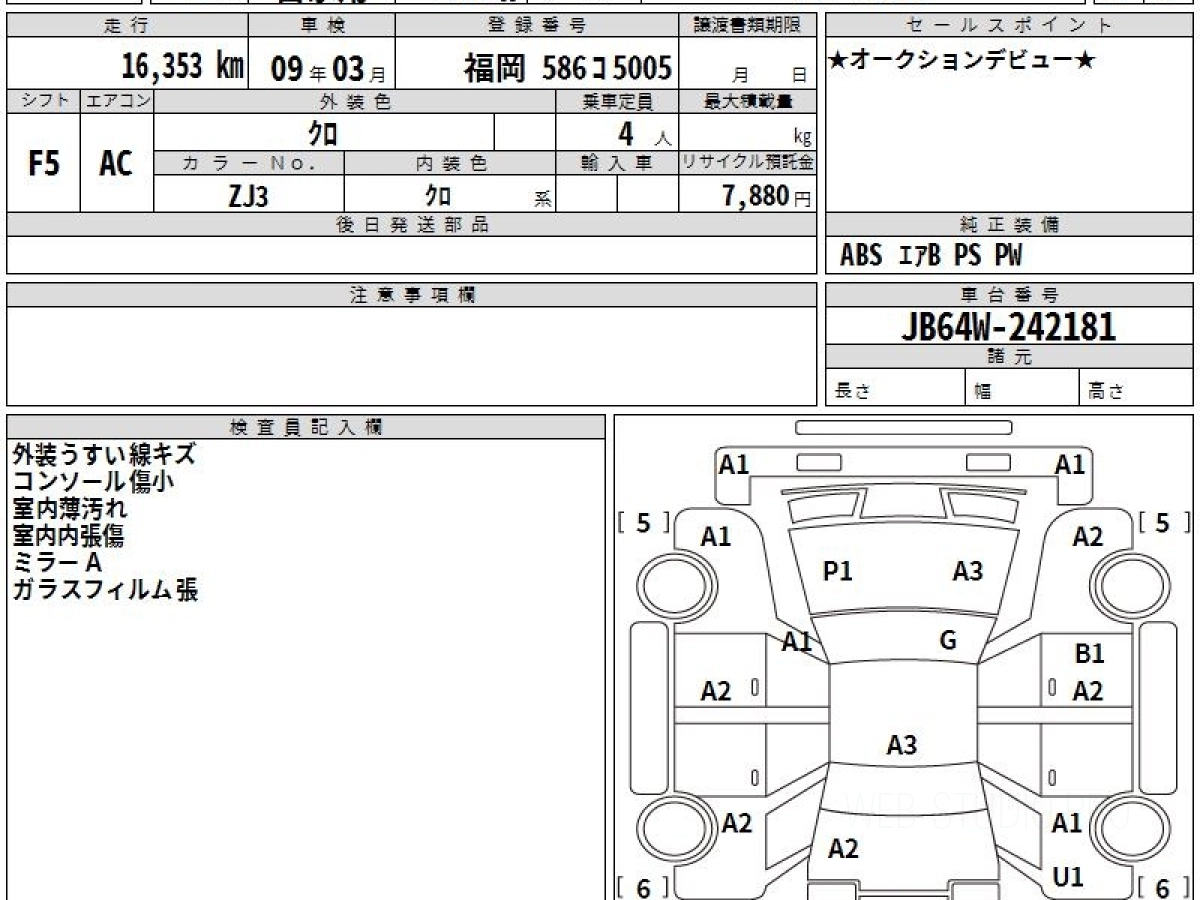
Task: Click the クロ value under 外装色
Action: click(323, 133)
